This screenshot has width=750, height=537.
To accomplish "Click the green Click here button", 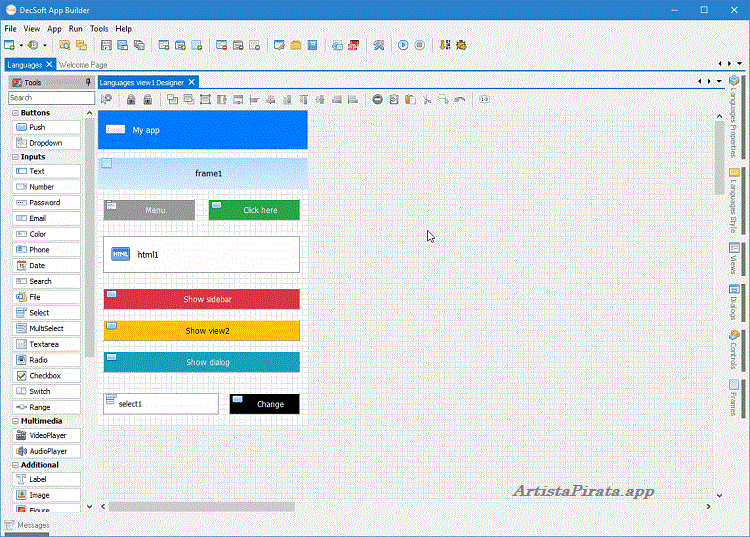I will tap(254, 210).
